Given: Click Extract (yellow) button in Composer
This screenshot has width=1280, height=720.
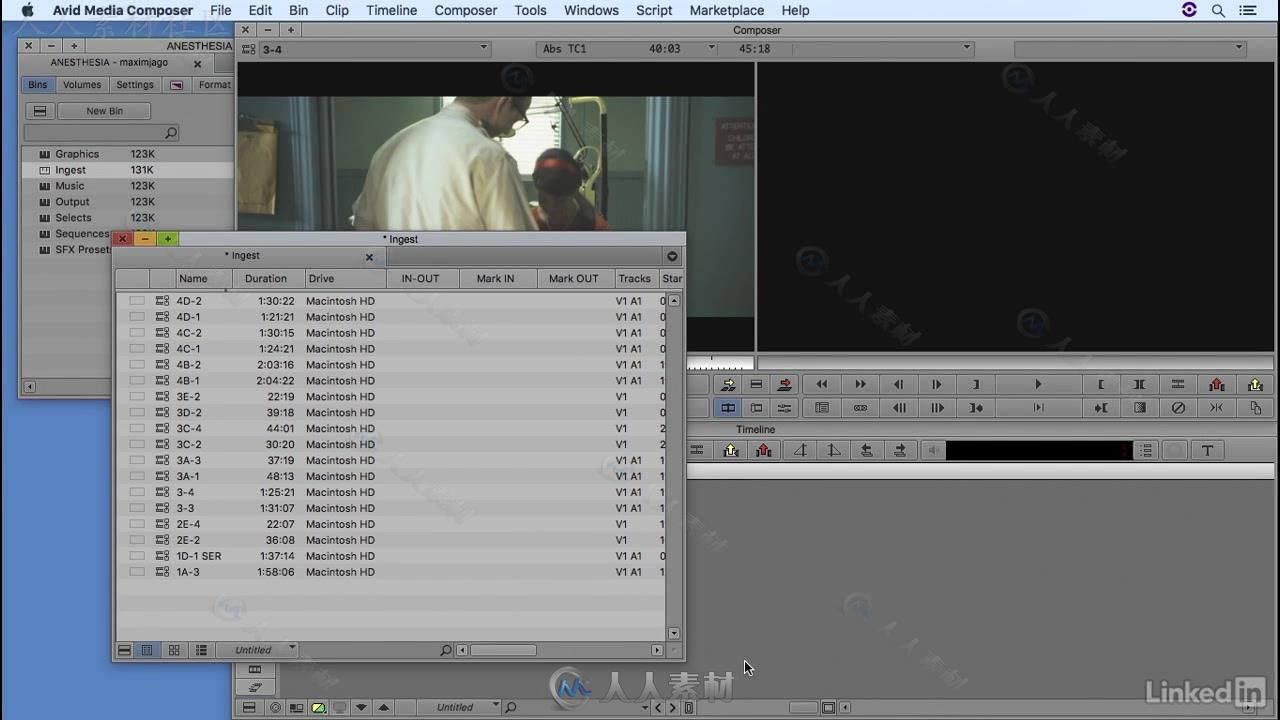Looking at the screenshot, I should click(x=1255, y=384).
